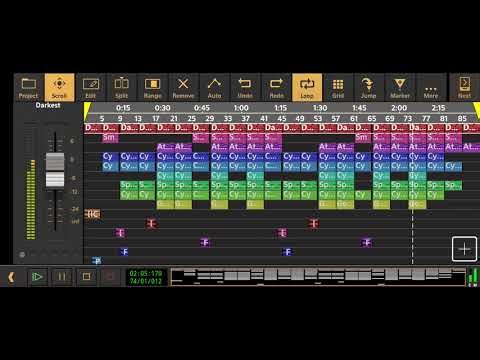Viewport: 480px width, 360px height.
Task: Click the yellow loop end marker
Action: point(477,111)
